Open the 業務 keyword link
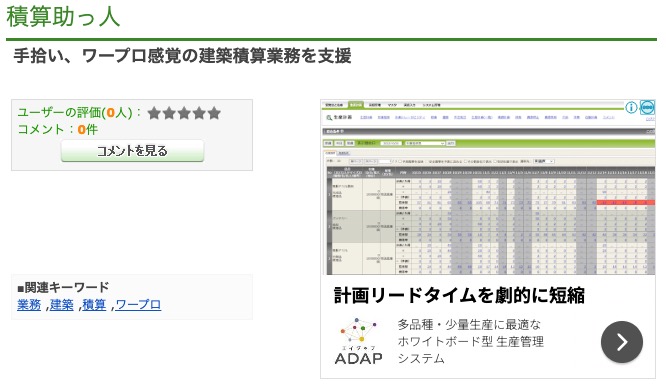Image resolution: width=666 pixels, height=389 pixels. coord(29,304)
